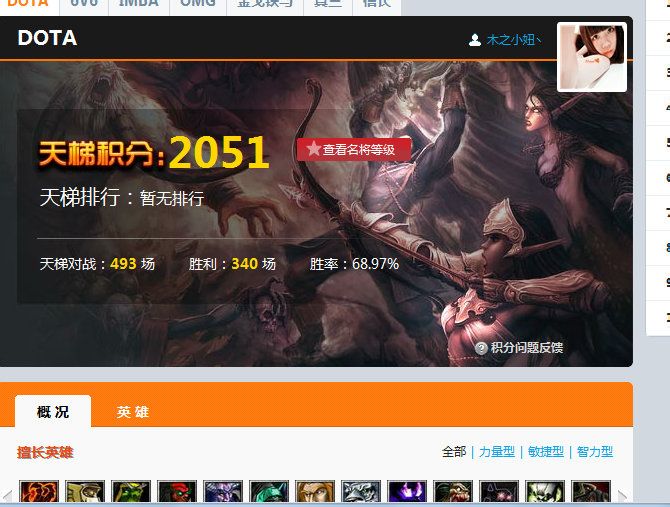This screenshot has height=507, width=670.
Task: Click the DOTA title in black header
Action: [47, 38]
